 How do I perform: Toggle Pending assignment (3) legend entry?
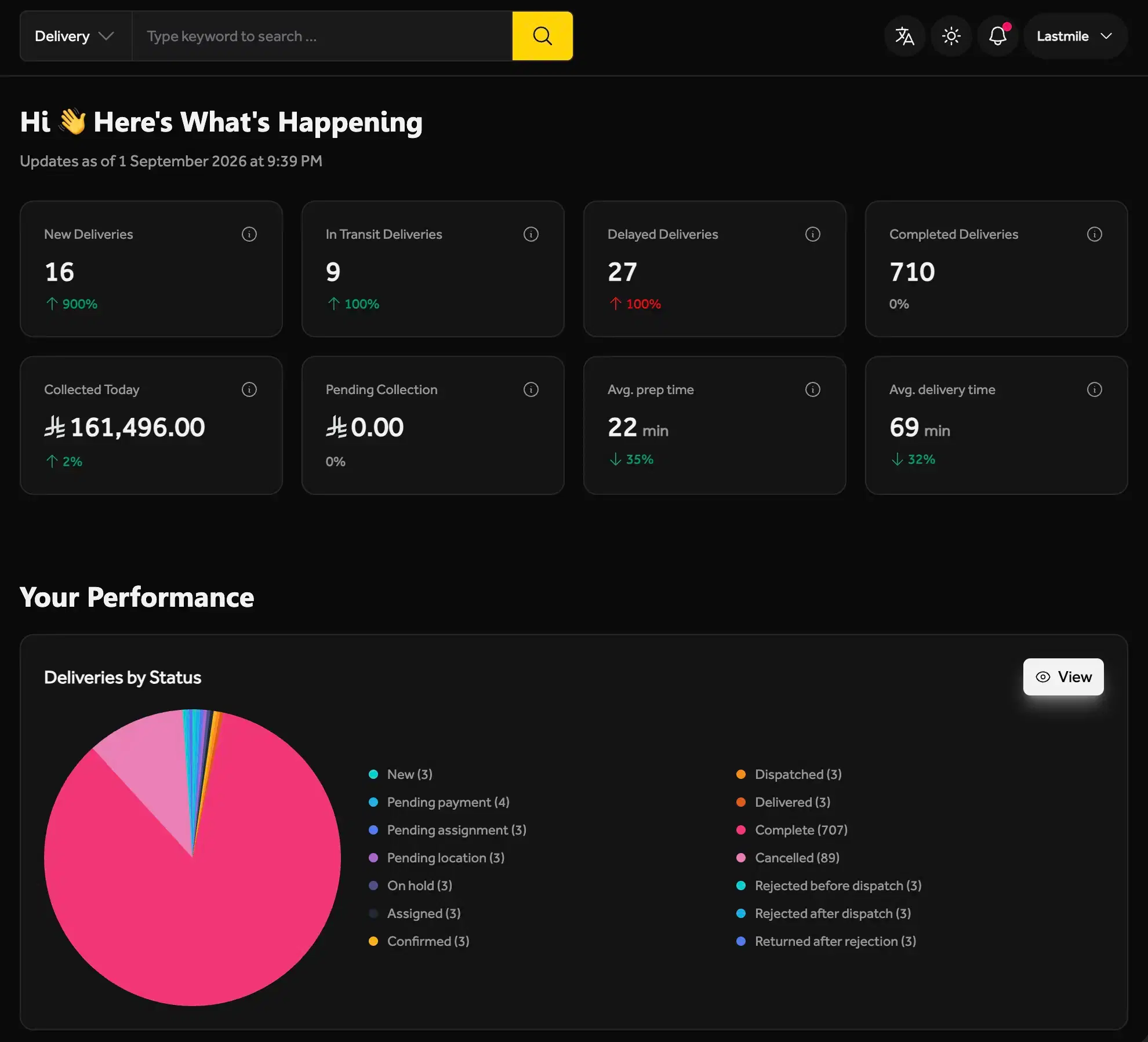point(448,830)
